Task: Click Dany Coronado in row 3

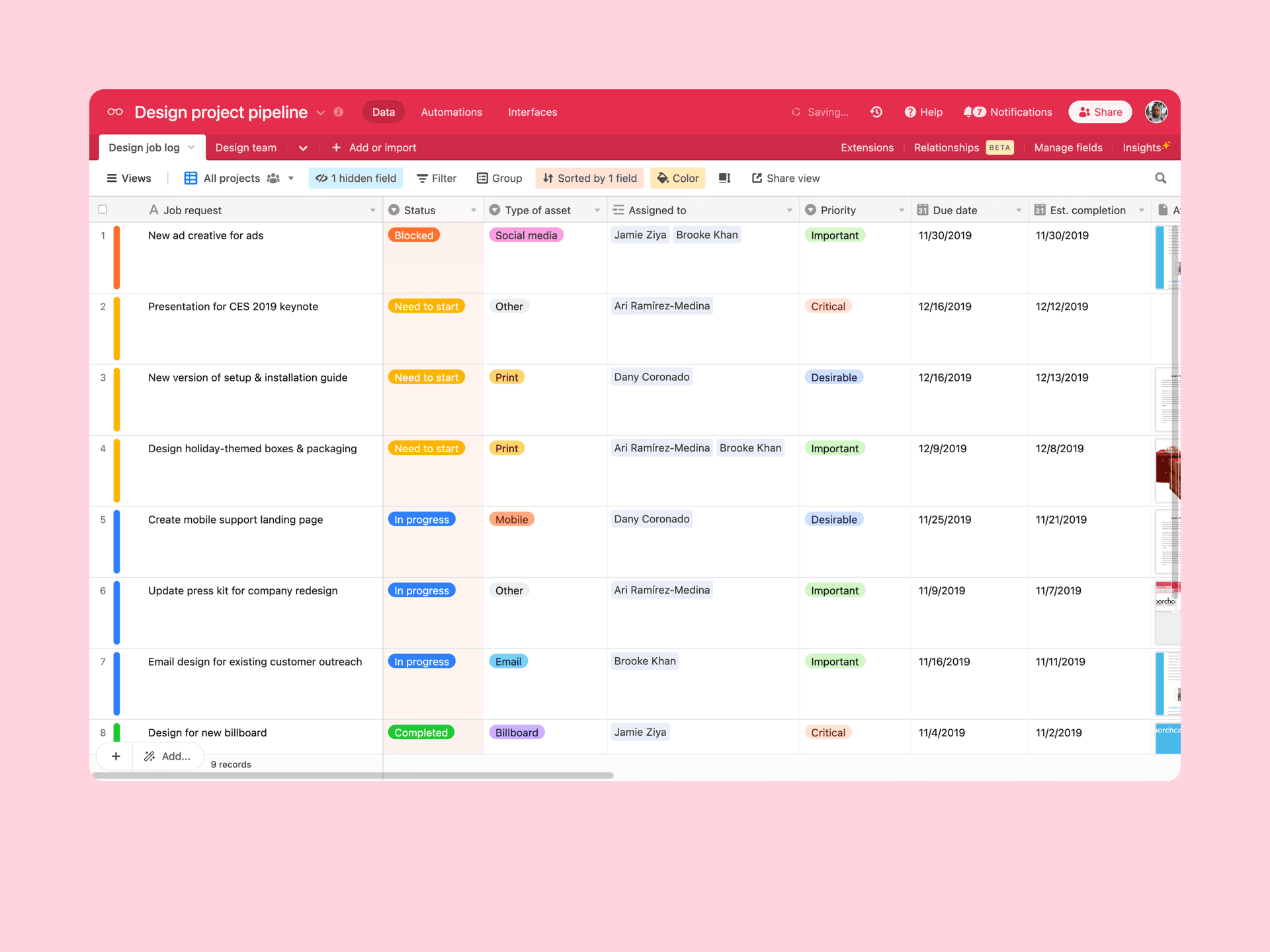Action: [x=652, y=377]
